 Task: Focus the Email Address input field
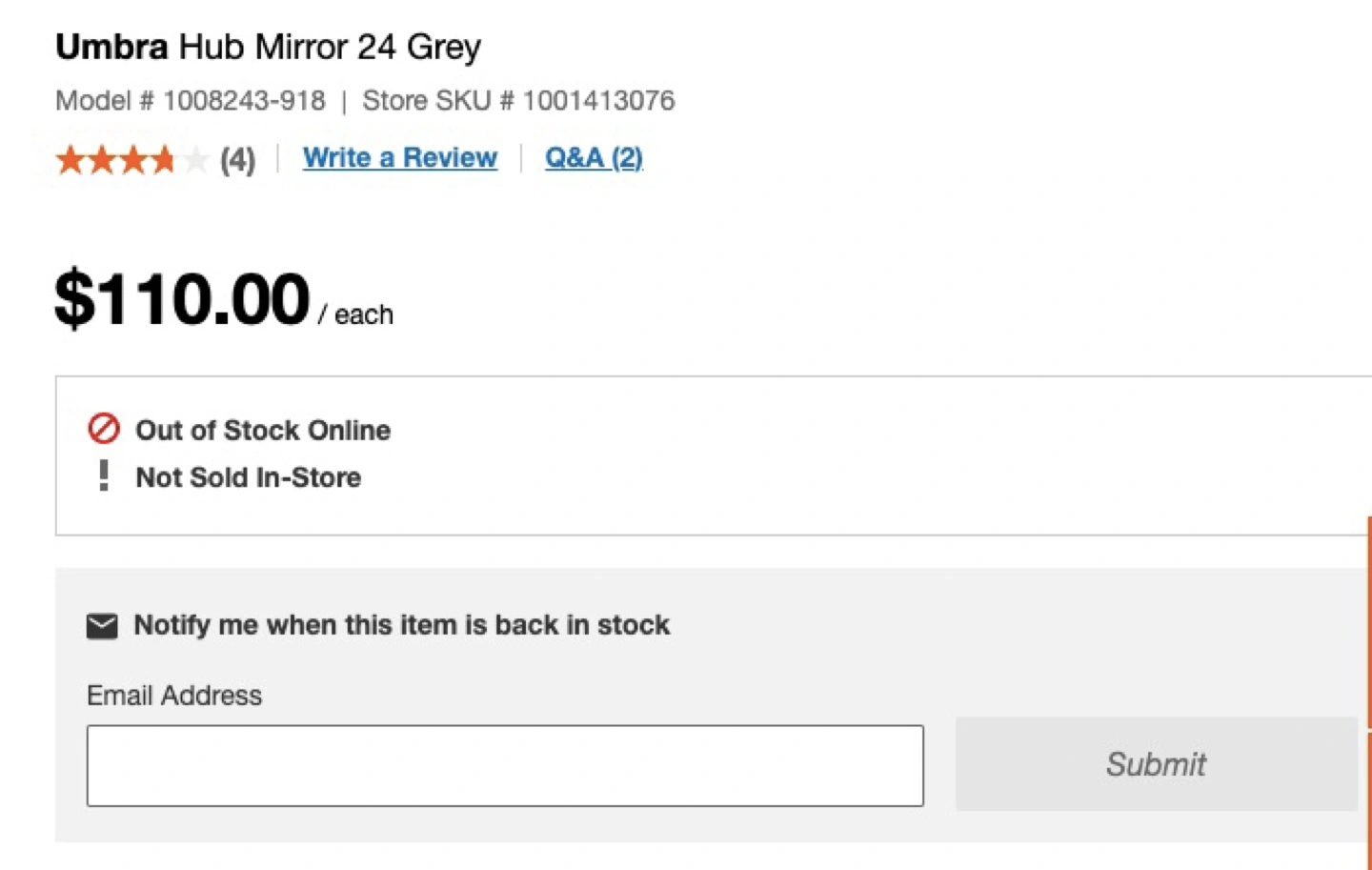[x=505, y=765]
